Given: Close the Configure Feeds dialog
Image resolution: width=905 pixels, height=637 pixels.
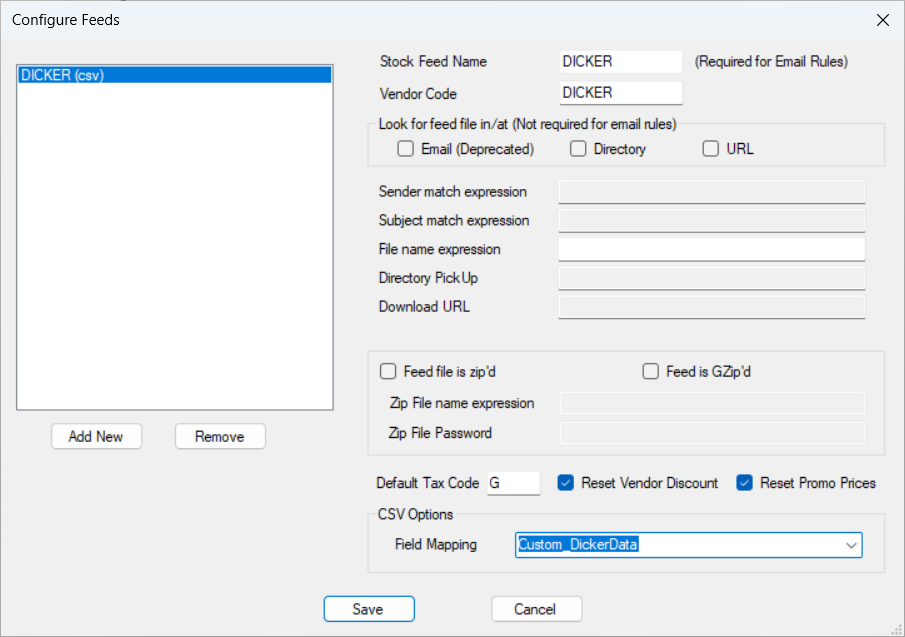Looking at the screenshot, I should click(x=882, y=20).
